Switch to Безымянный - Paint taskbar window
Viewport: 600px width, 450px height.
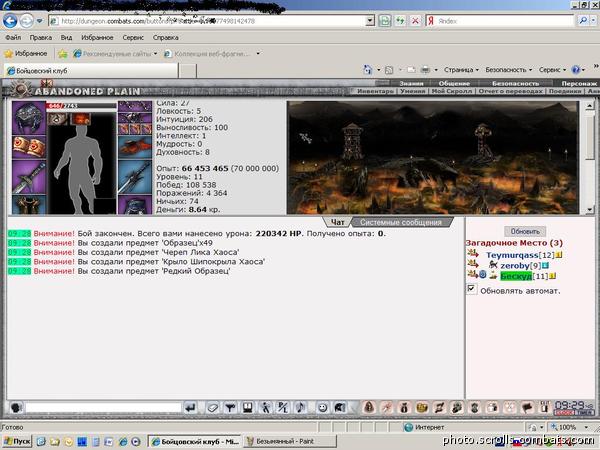[290, 441]
